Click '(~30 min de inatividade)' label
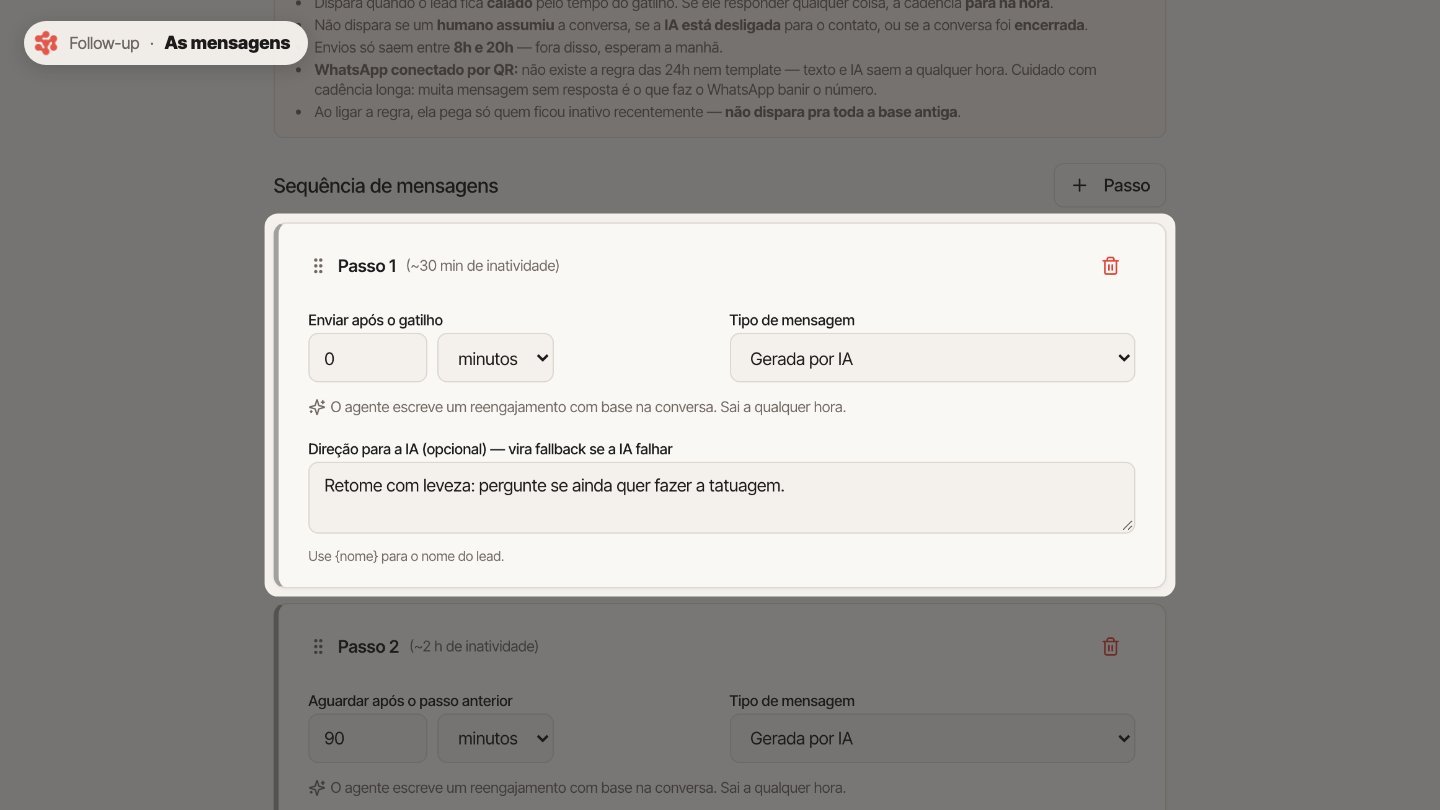1440x810 pixels. pyautogui.click(x=483, y=266)
